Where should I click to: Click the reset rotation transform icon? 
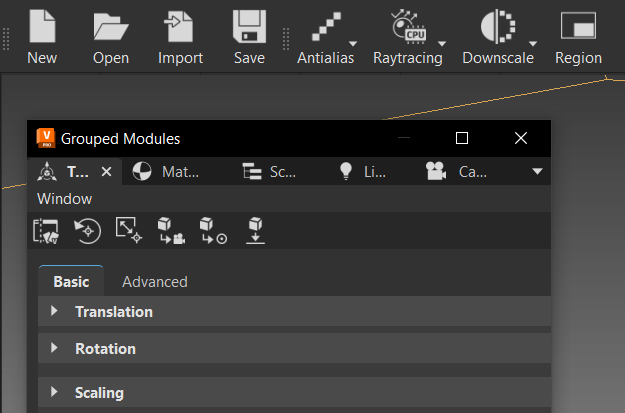pos(88,231)
